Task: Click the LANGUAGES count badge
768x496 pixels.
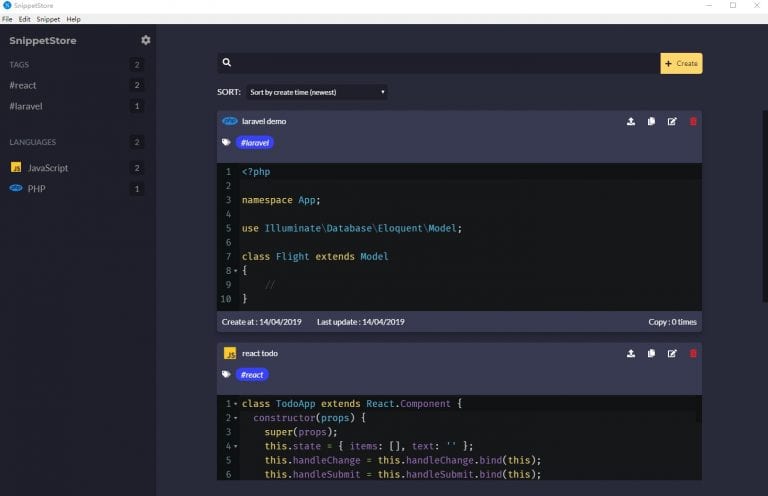Action: click(x=137, y=142)
